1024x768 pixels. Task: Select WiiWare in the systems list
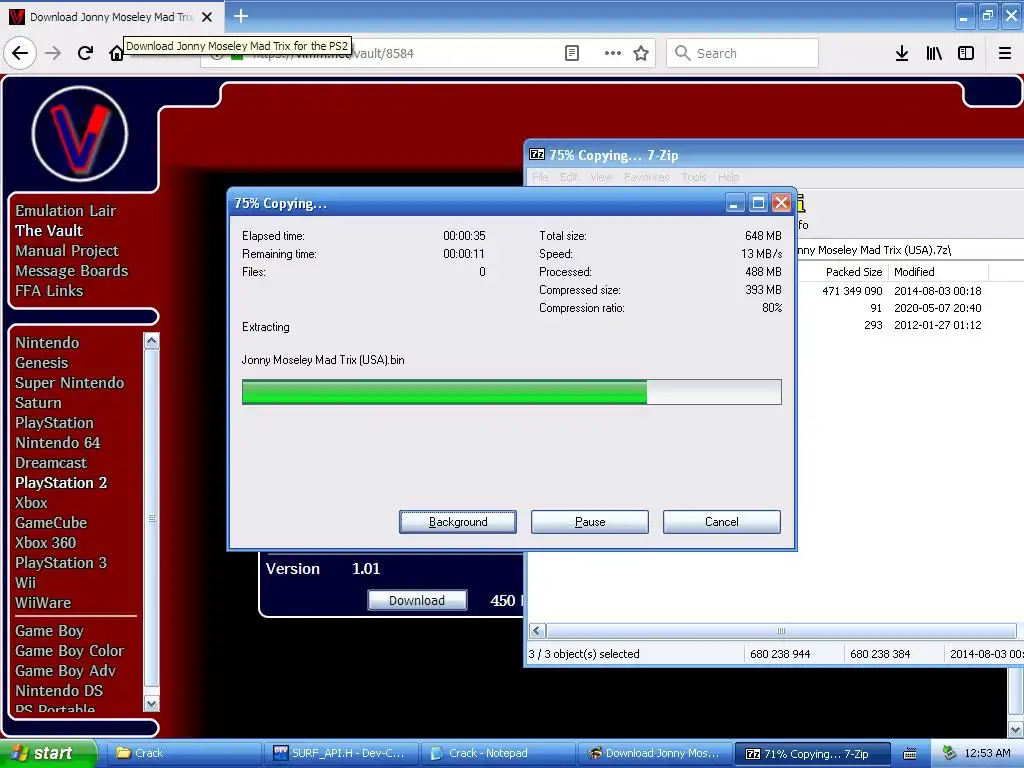43,603
